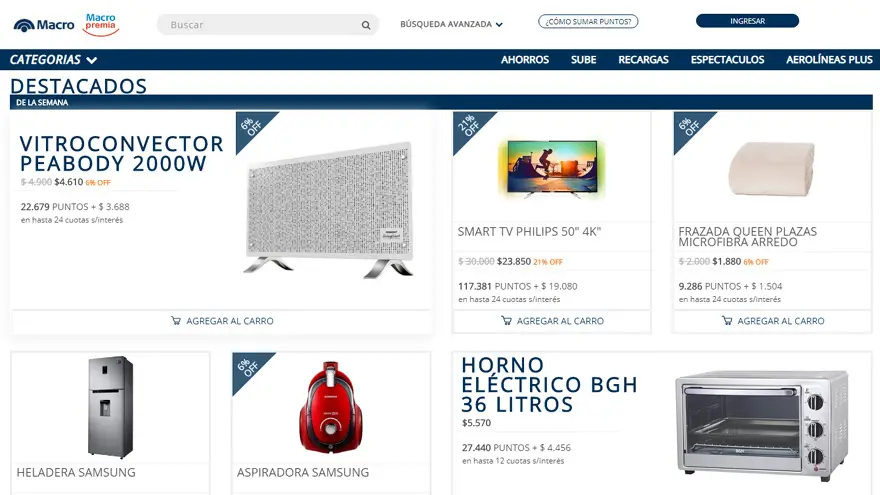
Task: Go to Espectaculos section
Action: 727,59
